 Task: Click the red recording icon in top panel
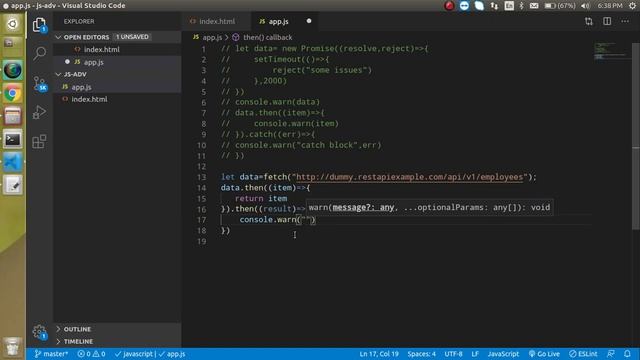449,6
